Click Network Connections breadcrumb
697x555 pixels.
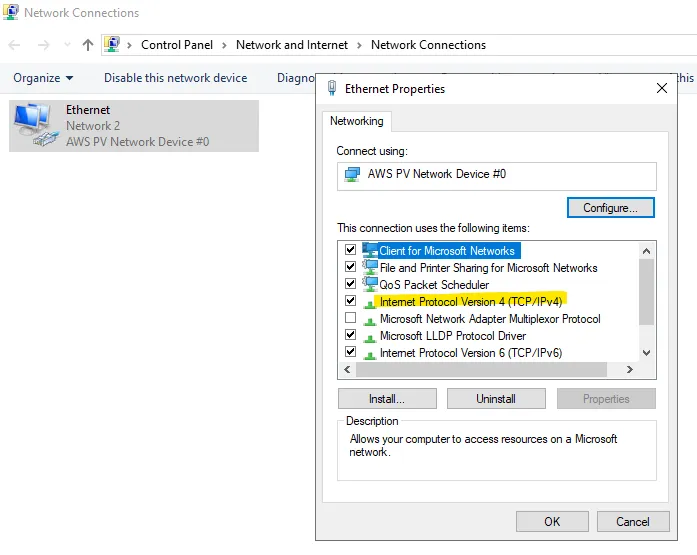(428, 45)
